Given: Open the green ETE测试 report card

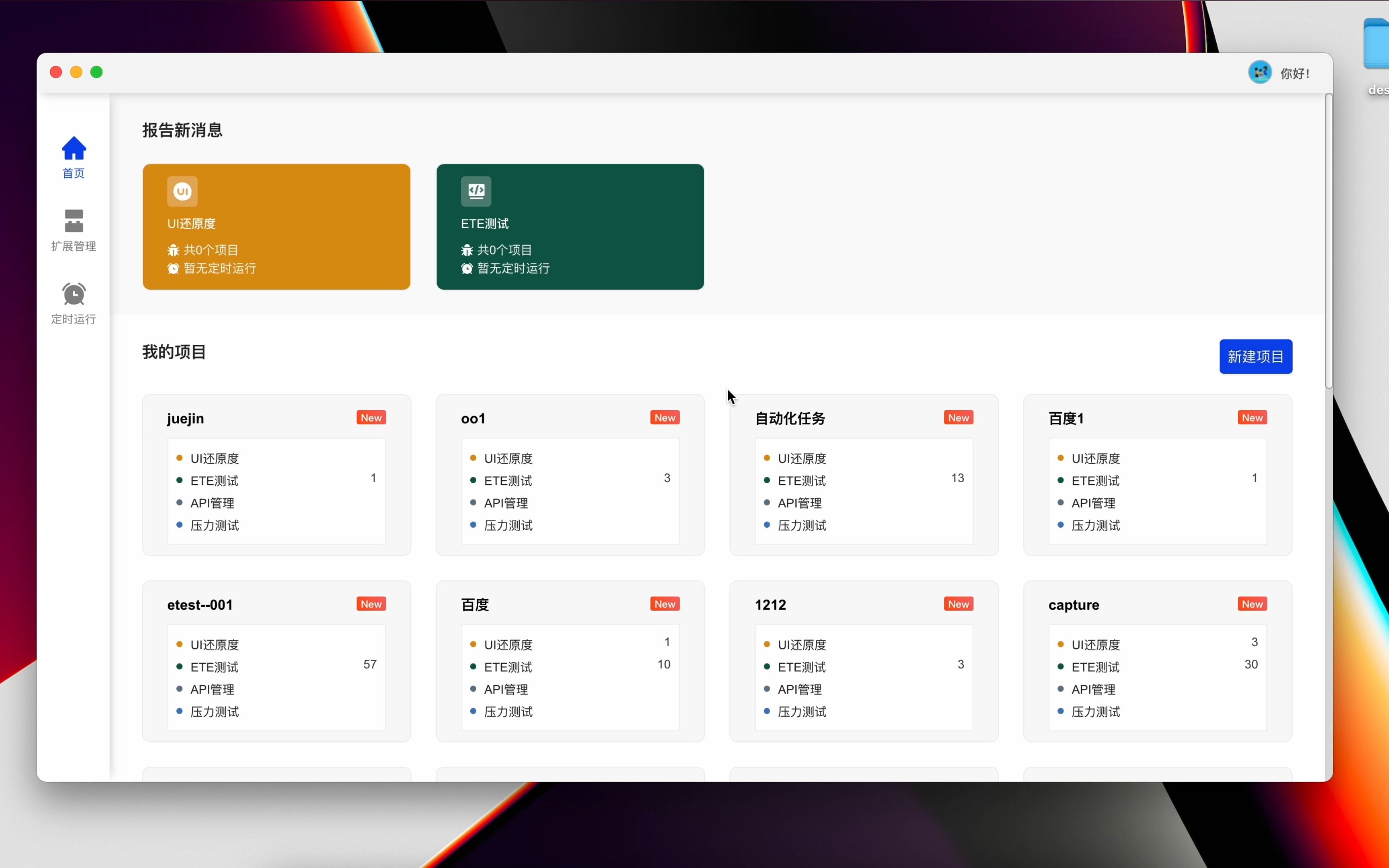Looking at the screenshot, I should click(x=571, y=227).
